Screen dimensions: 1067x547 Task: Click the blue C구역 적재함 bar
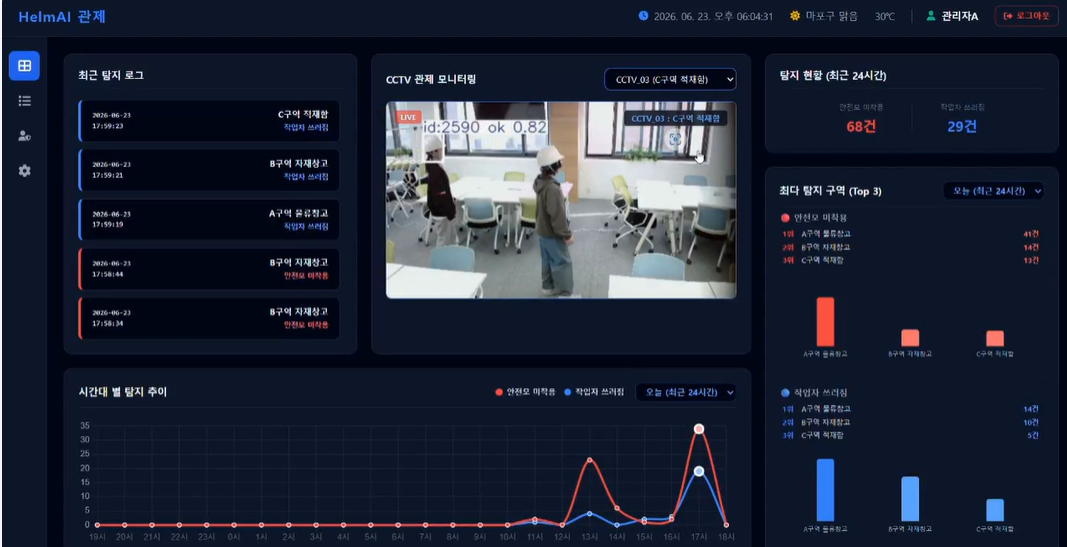(x=995, y=510)
